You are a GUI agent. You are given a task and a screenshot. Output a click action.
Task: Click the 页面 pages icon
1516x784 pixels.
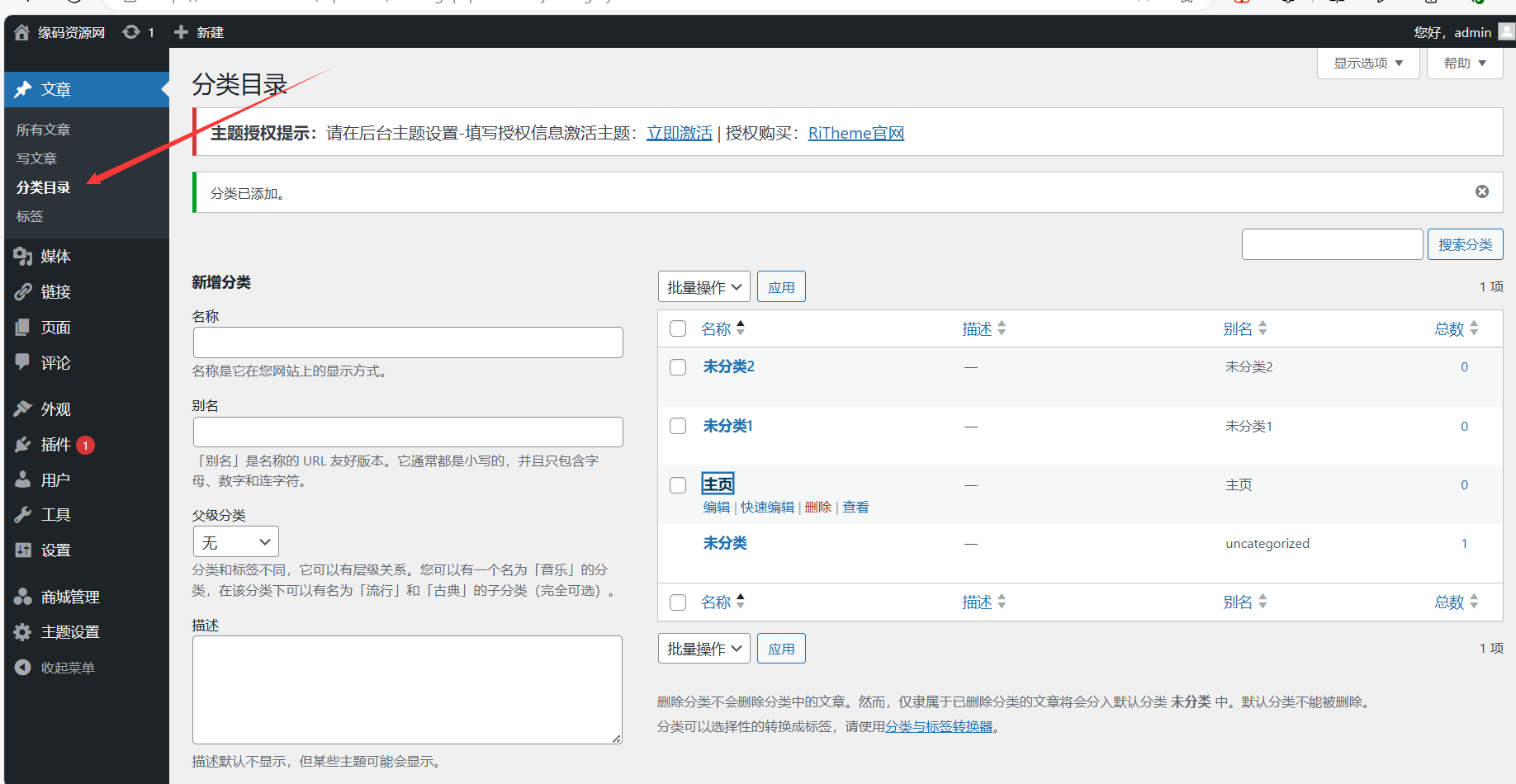(23, 328)
